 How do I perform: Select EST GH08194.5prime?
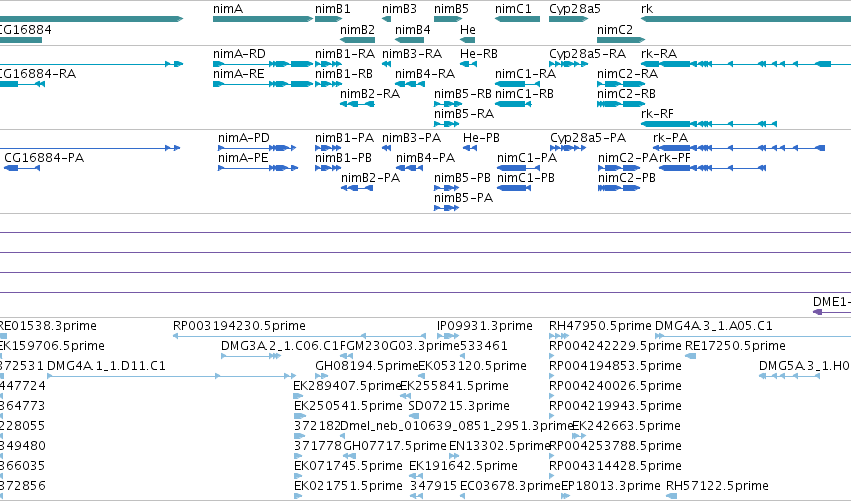point(322,376)
